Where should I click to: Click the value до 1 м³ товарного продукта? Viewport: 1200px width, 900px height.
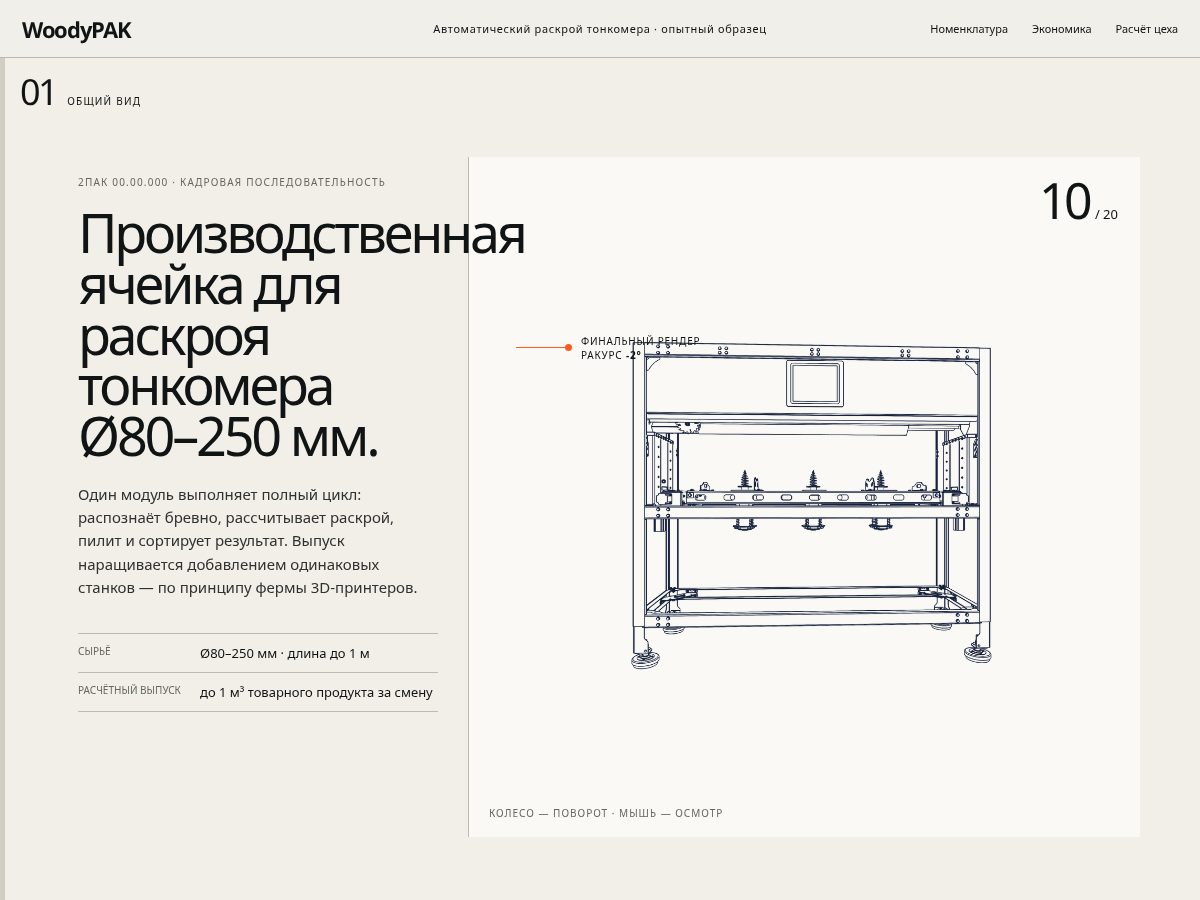316,692
